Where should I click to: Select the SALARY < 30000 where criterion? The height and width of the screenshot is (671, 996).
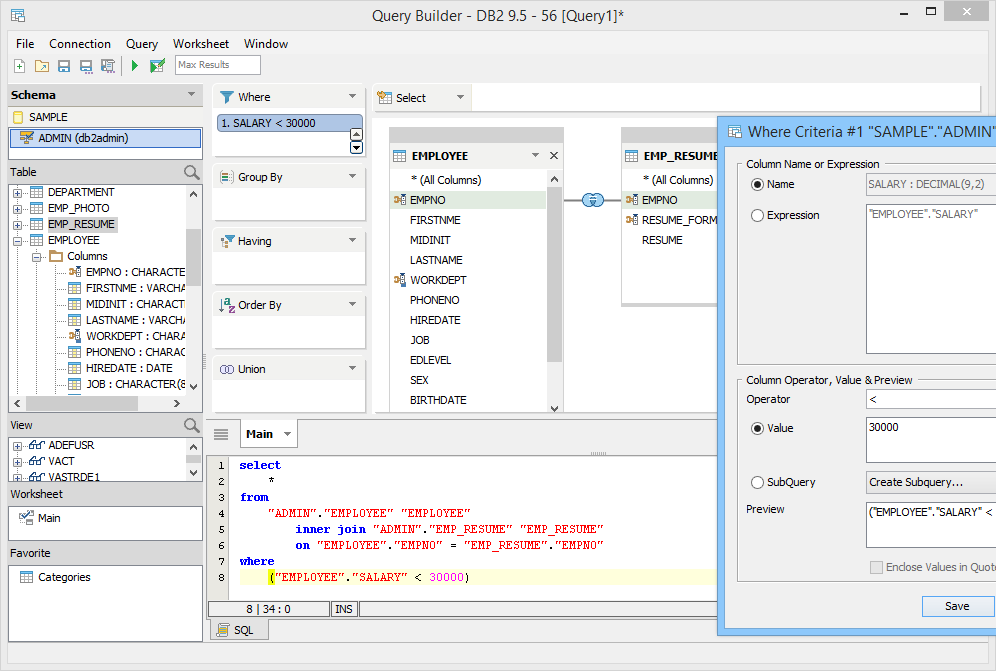point(290,123)
